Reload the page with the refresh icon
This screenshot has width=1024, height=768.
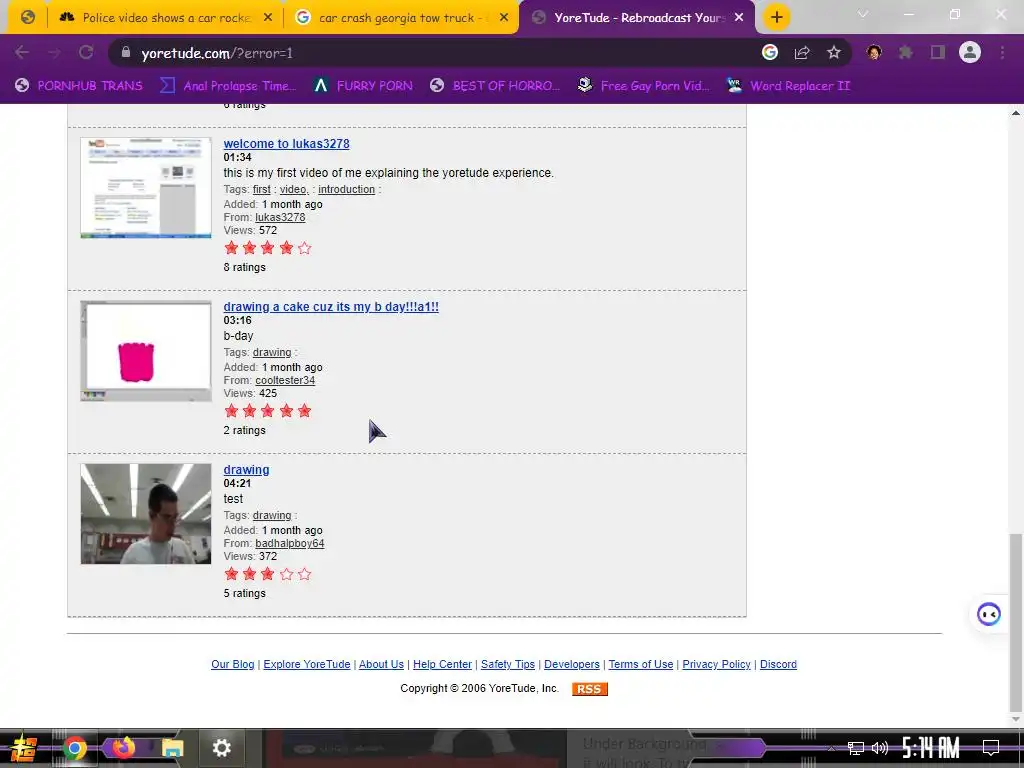click(x=86, y=53)
